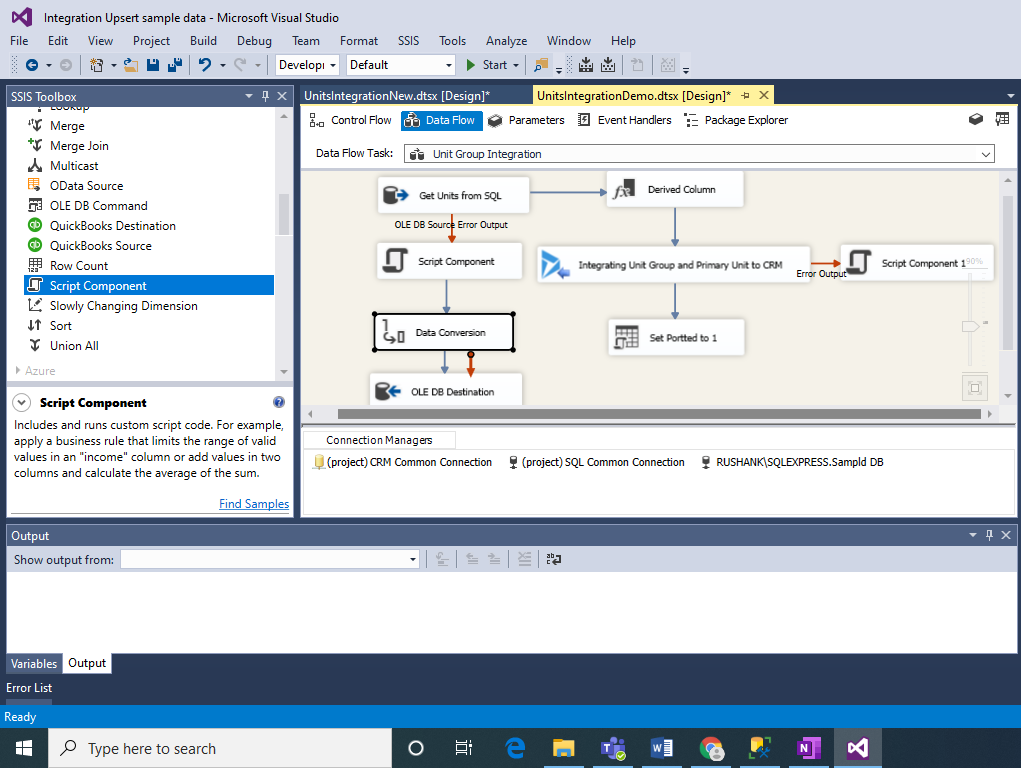
Task: Click the zoom fit-to-view button on canvas
Action: 975,388
